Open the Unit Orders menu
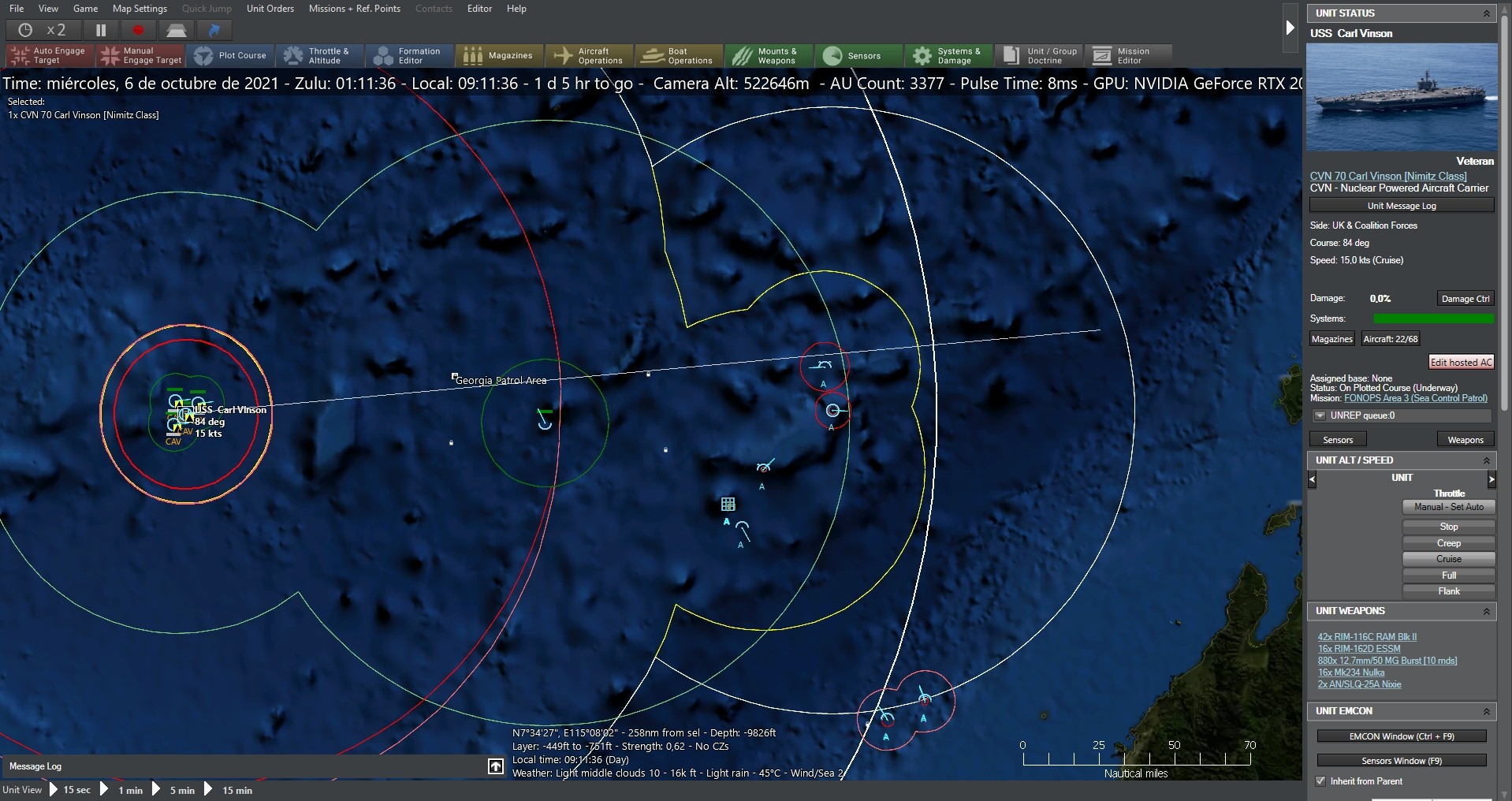The width and height of the screenshot is (1512, 801). click(x=270, y=9)
